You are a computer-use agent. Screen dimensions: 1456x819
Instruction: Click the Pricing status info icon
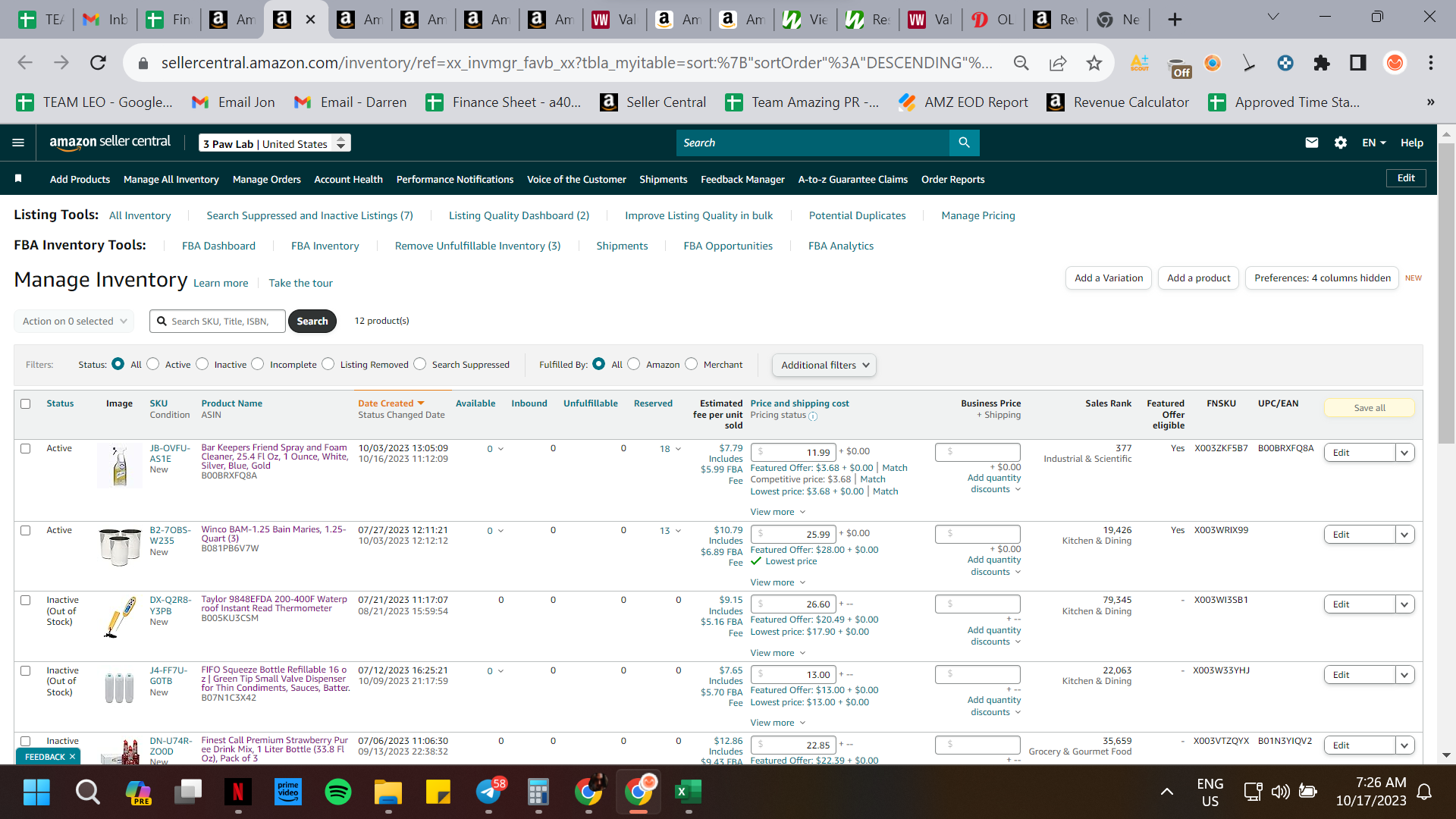pos(813,416)
